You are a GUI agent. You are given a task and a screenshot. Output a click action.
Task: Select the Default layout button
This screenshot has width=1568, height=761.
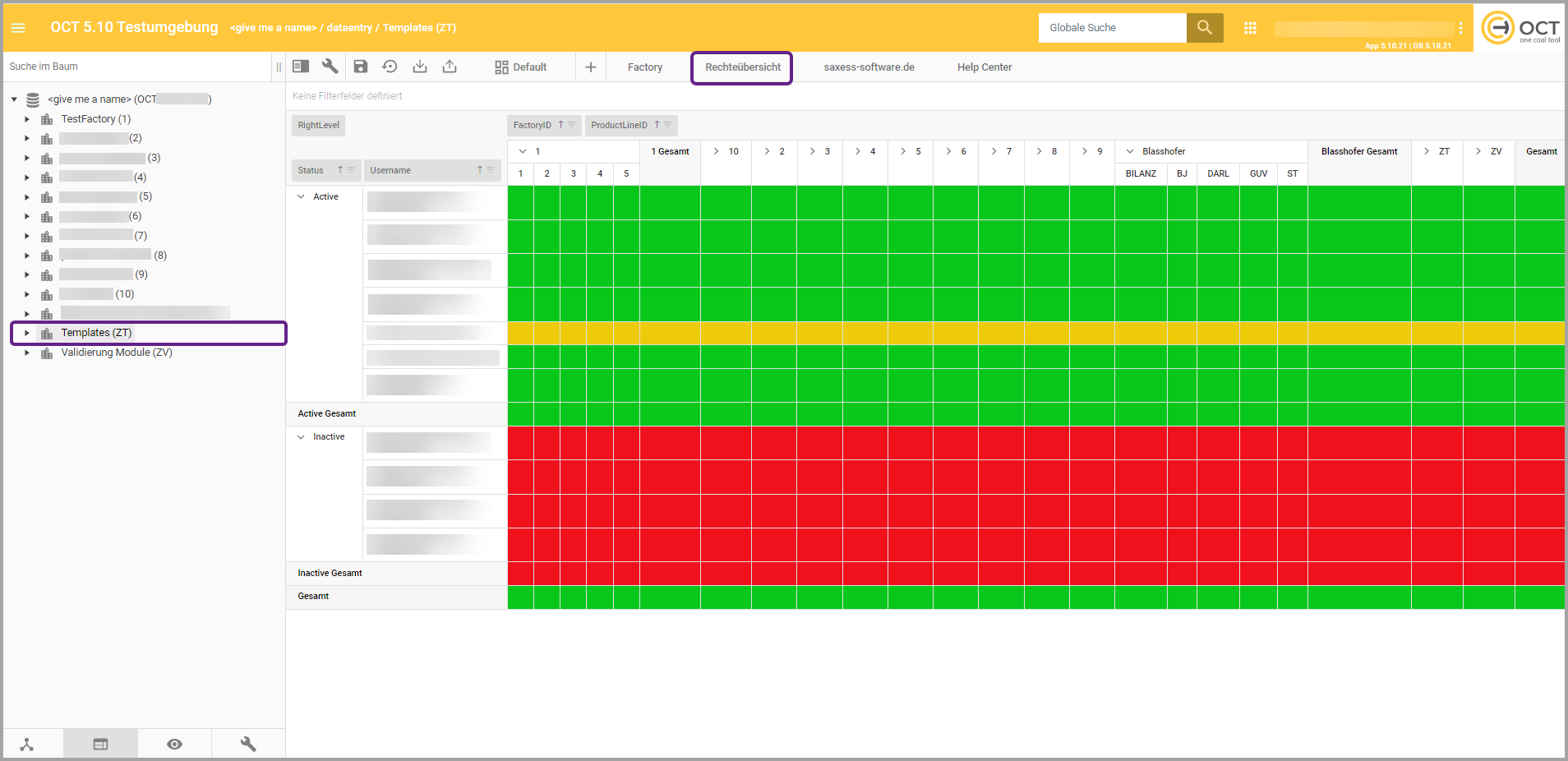pyautogui.click(x=521, y=67)
